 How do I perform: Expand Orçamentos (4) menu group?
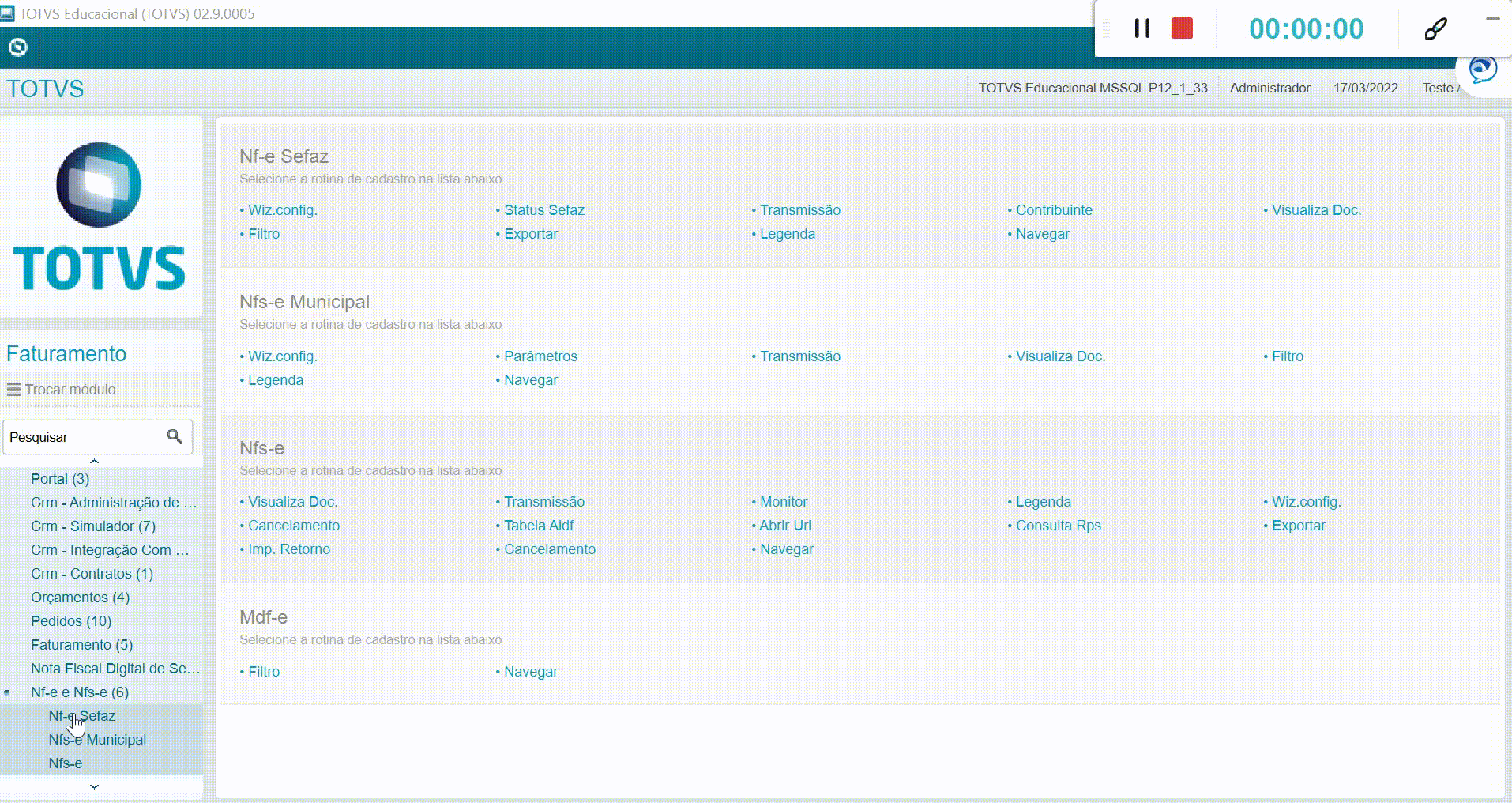tap(80, 598)
